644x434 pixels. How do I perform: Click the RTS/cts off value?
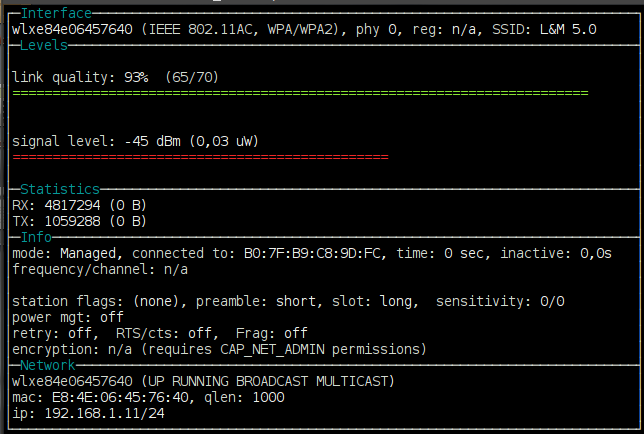click(166, 333)
